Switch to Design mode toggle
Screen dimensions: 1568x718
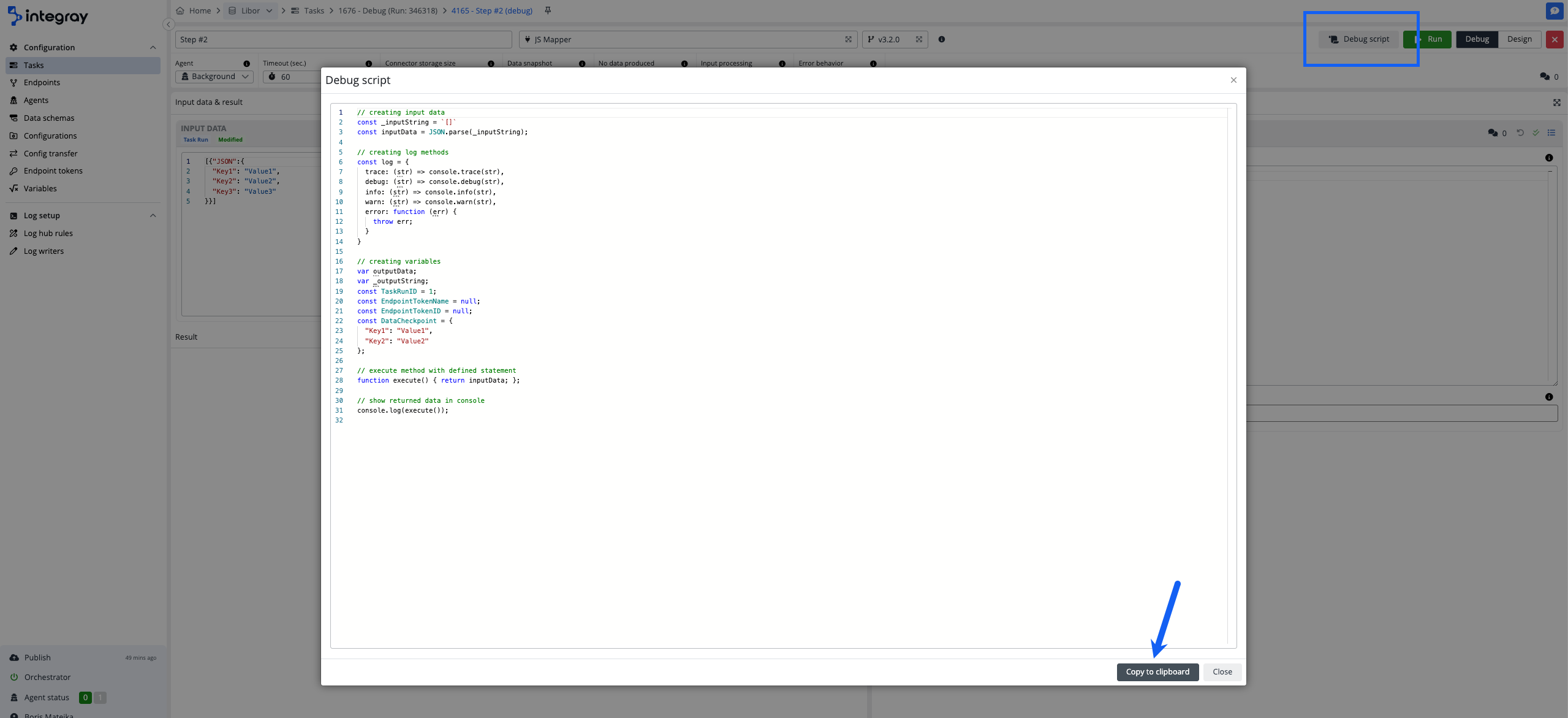[1519, 39]
